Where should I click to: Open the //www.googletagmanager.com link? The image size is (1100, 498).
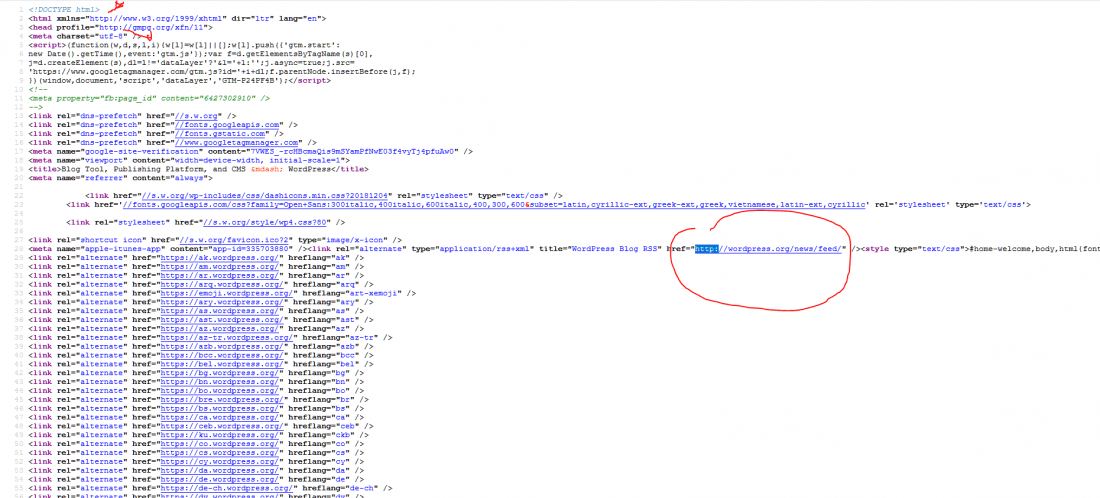tap(237, 142)
